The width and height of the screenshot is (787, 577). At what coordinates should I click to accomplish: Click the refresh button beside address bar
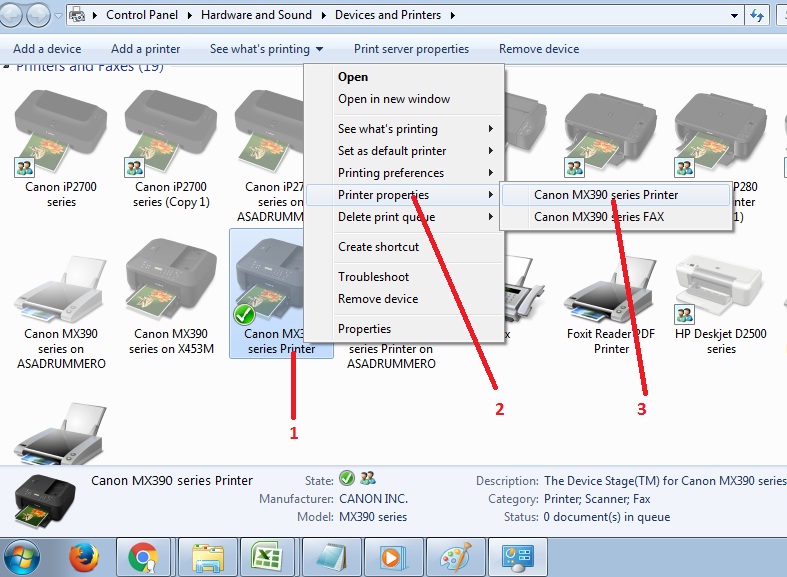pos(757,15)
